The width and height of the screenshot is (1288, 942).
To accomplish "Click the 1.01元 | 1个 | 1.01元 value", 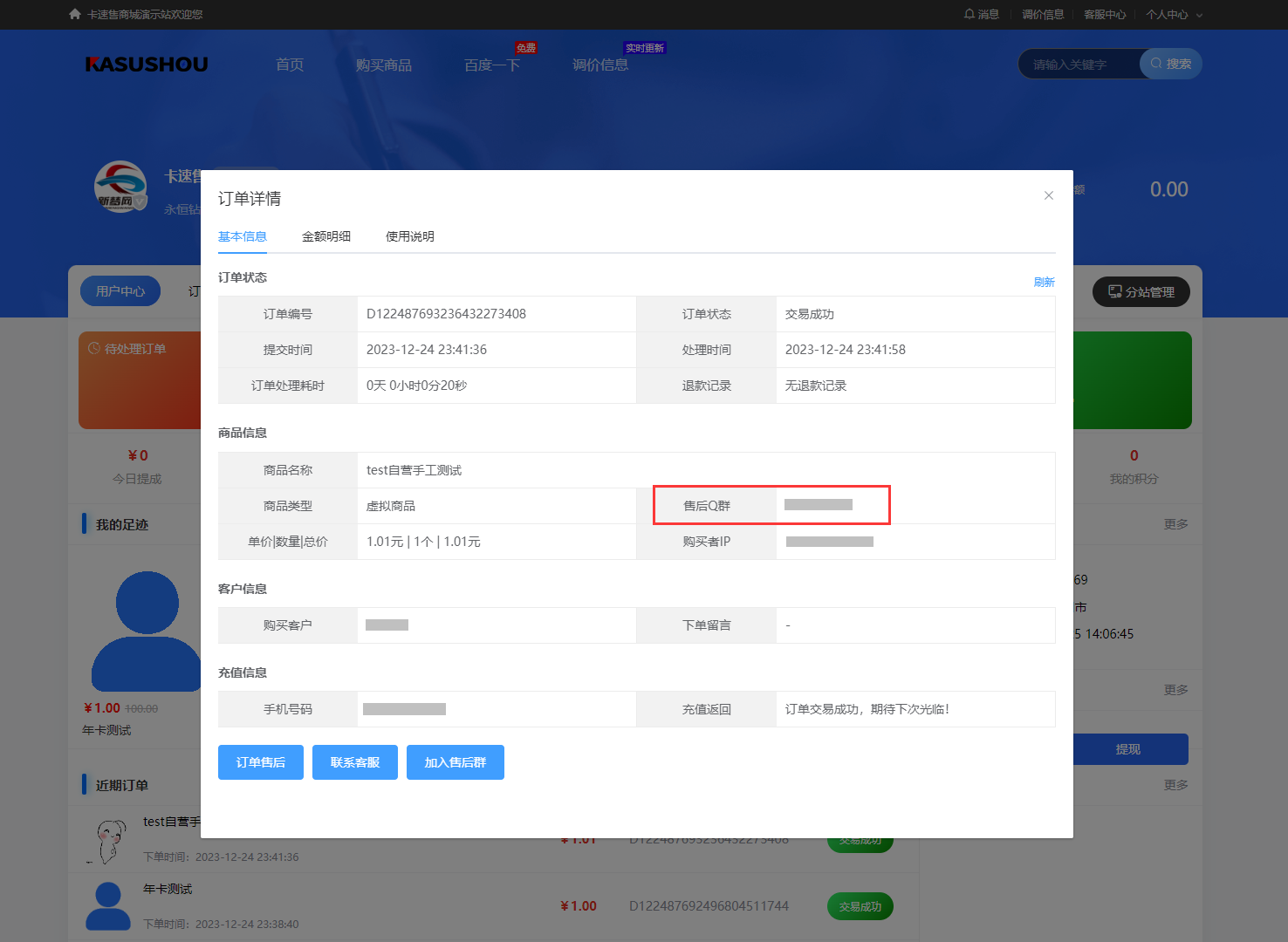I will (x=423, y=542).
